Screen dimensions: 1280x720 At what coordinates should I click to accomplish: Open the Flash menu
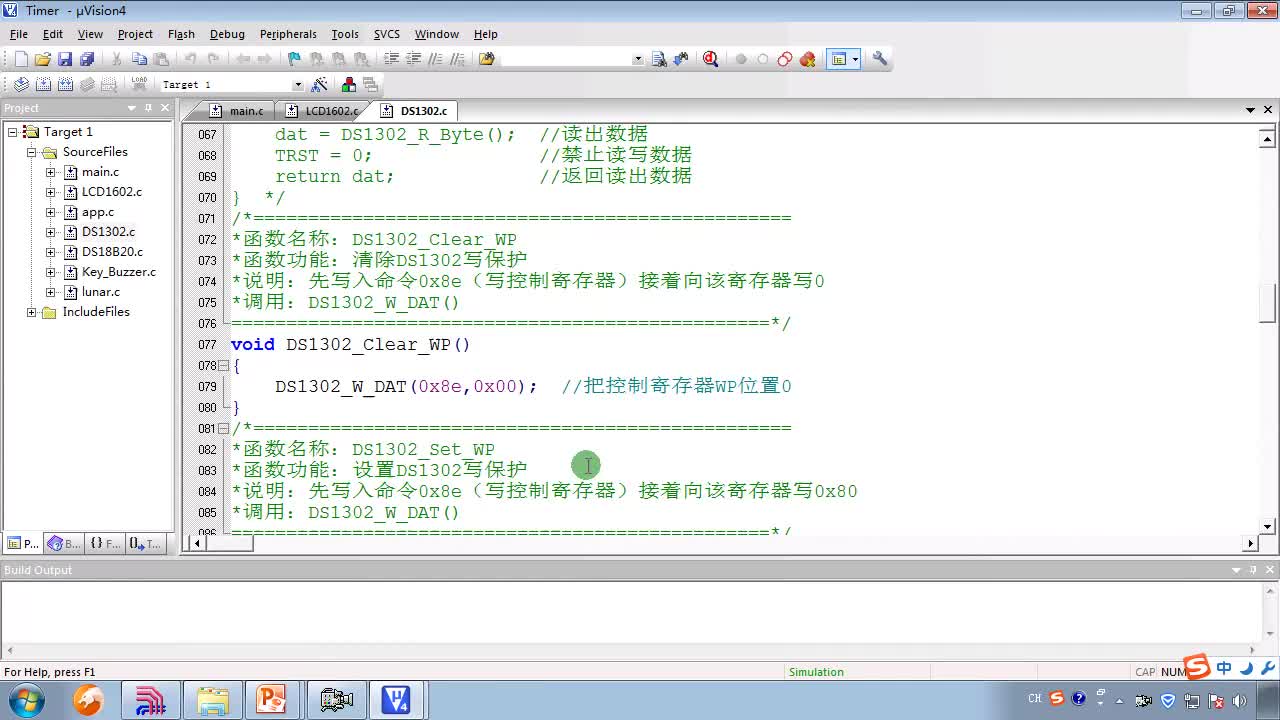181,34
